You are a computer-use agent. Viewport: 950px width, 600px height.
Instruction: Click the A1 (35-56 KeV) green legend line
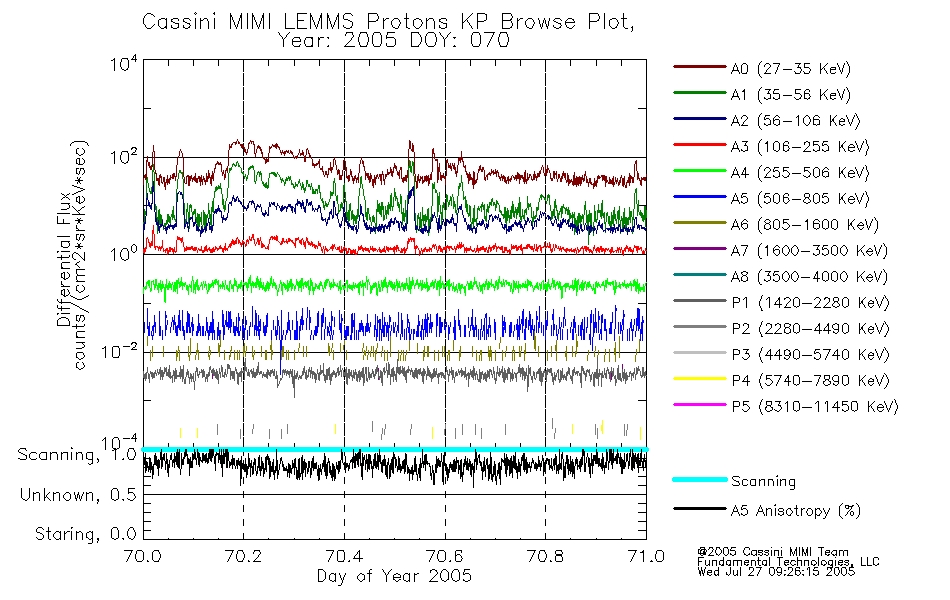pos(700,93)
